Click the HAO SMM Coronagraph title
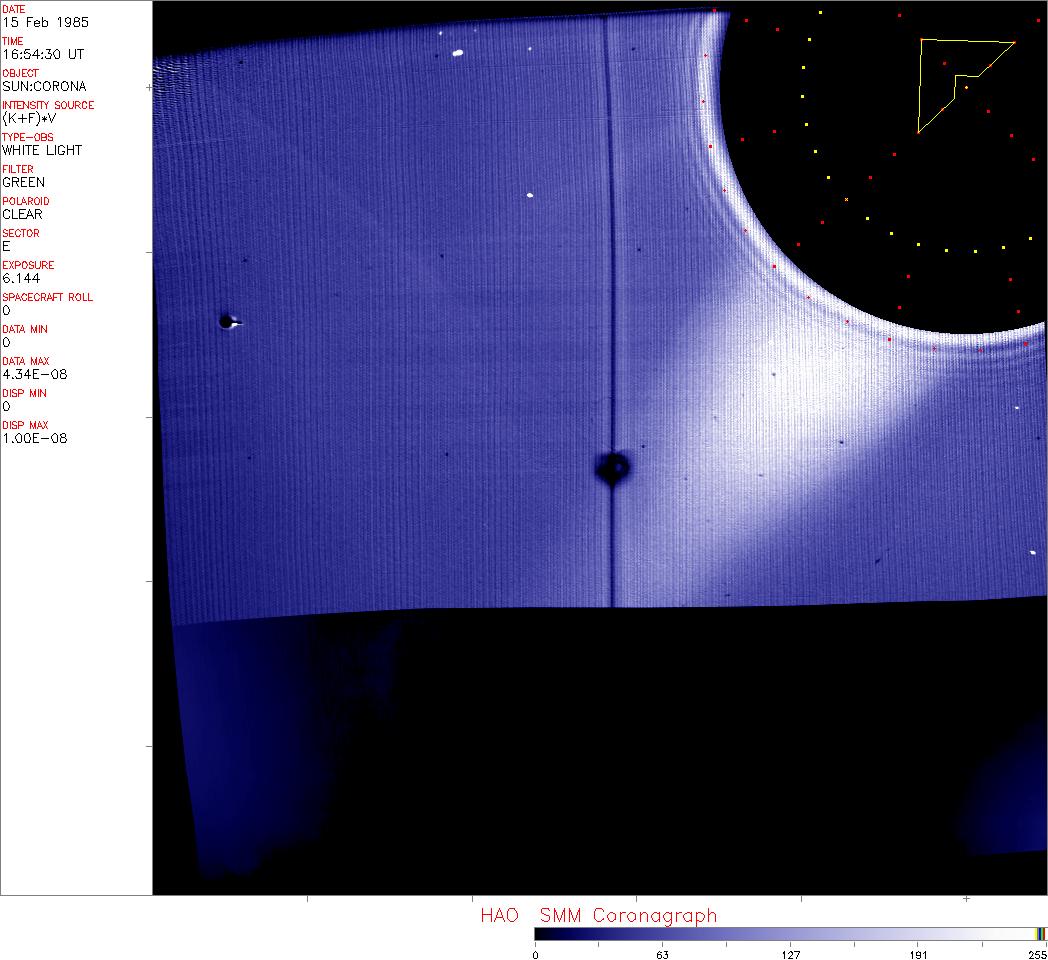 598,915
